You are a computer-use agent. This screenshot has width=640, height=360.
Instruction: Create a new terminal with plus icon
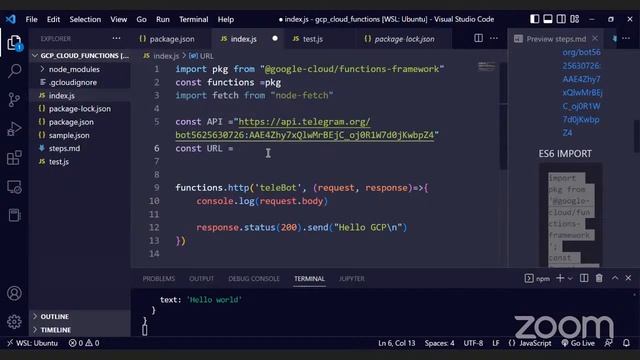(560, 278)
